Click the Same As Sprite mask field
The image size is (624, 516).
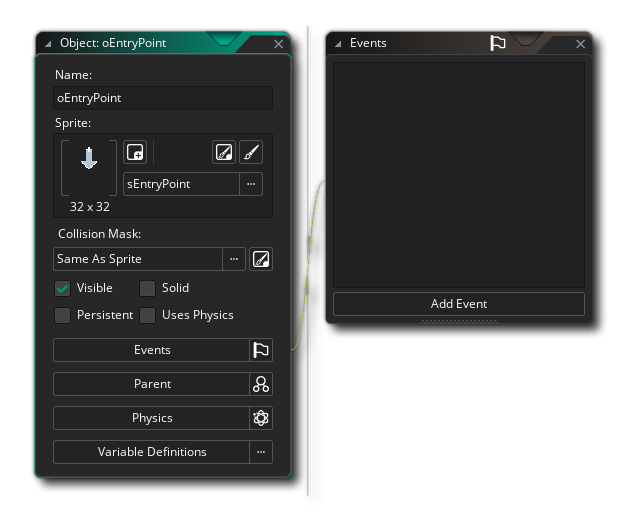[138, 259]
